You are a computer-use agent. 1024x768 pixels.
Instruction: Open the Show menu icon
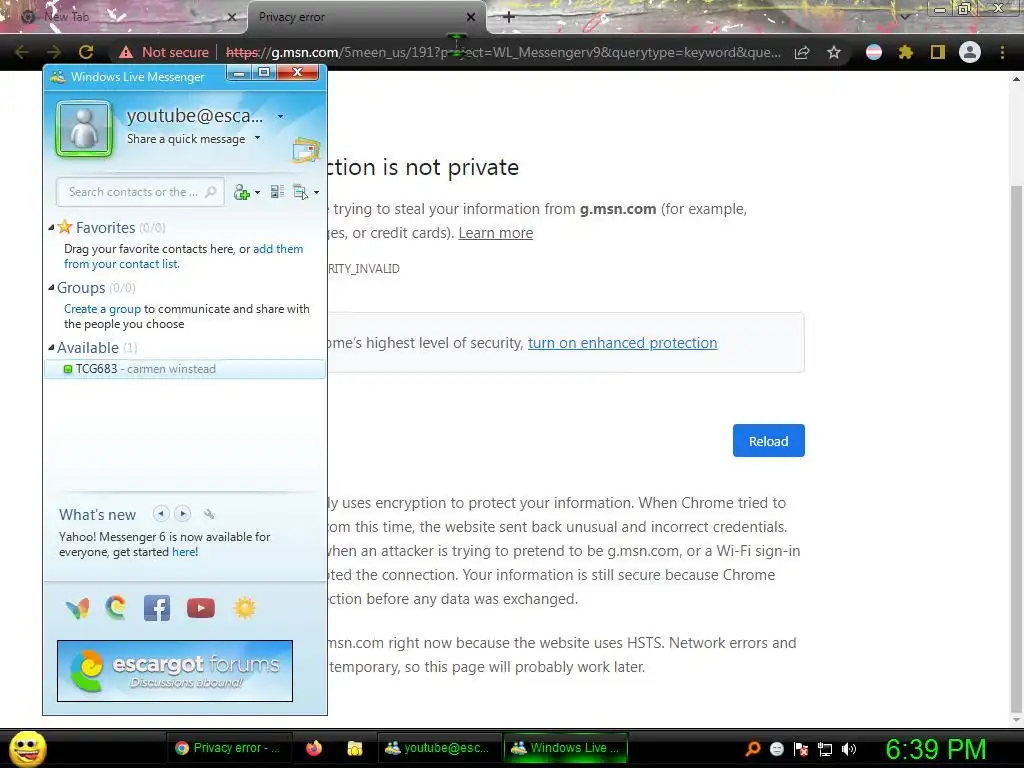point(300,192)
